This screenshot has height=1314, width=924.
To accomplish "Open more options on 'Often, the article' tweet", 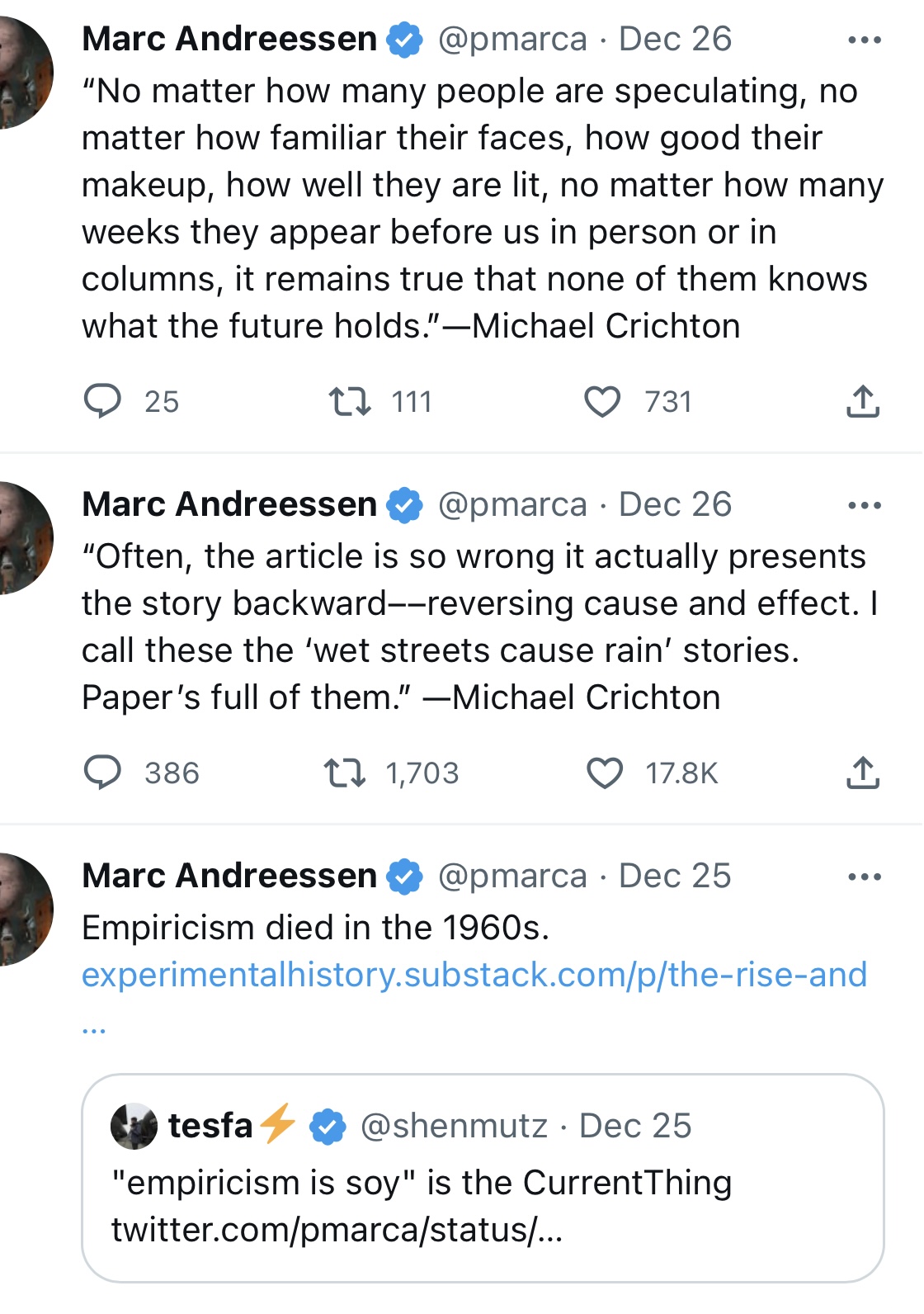I will (865, 505).
